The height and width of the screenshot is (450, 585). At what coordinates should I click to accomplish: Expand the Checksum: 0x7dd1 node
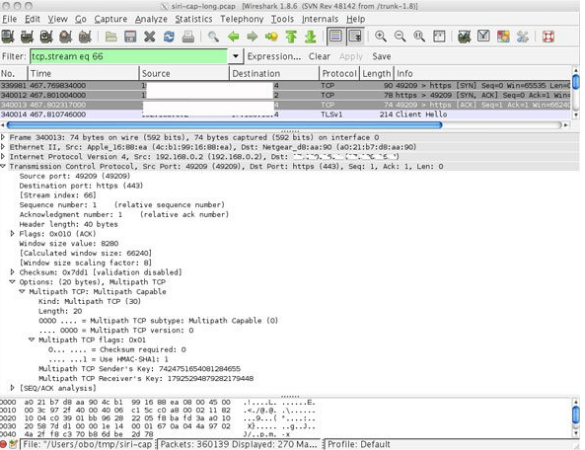[12, 272]
